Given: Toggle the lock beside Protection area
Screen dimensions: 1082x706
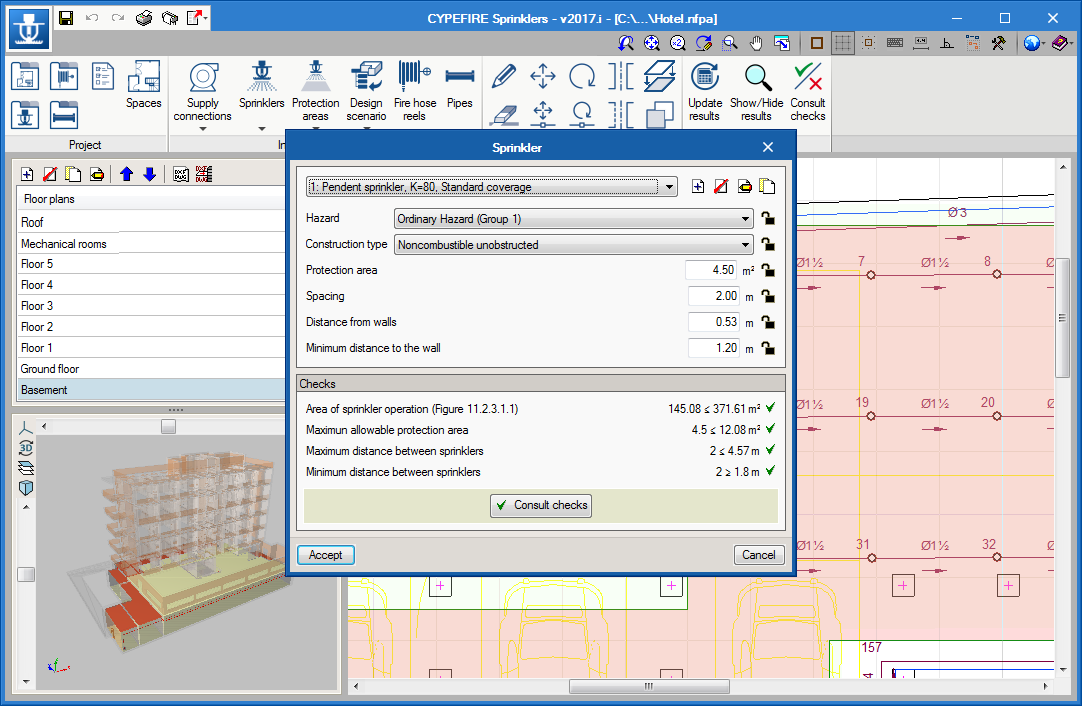Looking at the screenshot, I should [x=767, y=270].
